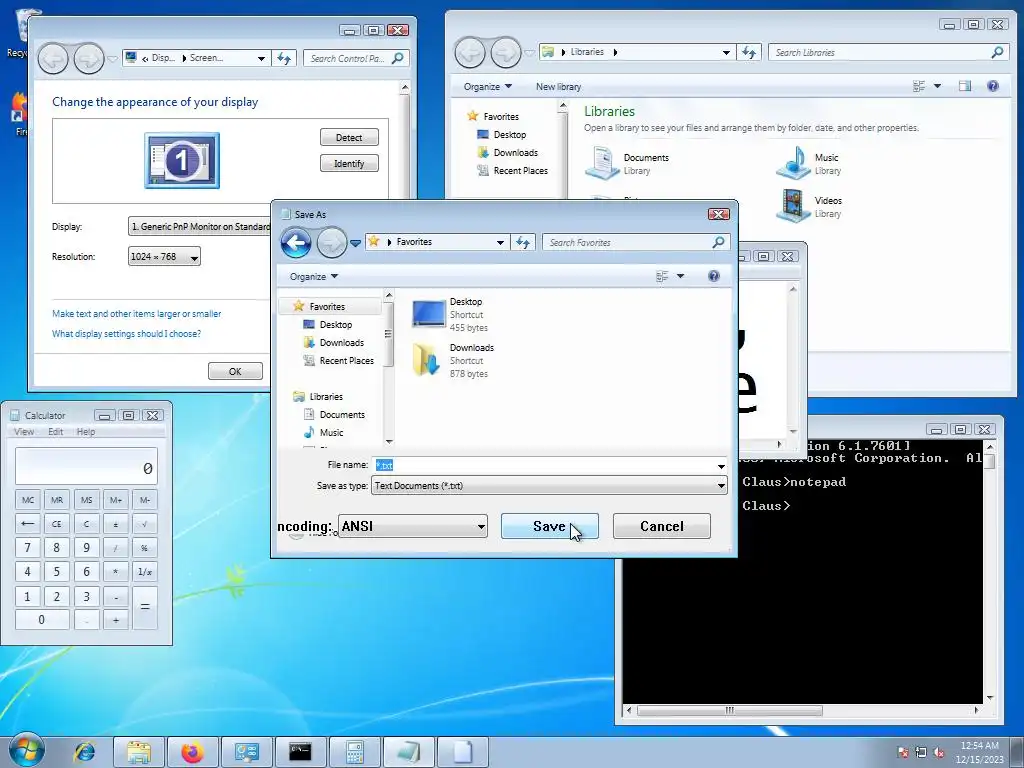Open the Documents library icon
The width and height of the screenshot is (1024, 768).
click(x=601, y=163)
